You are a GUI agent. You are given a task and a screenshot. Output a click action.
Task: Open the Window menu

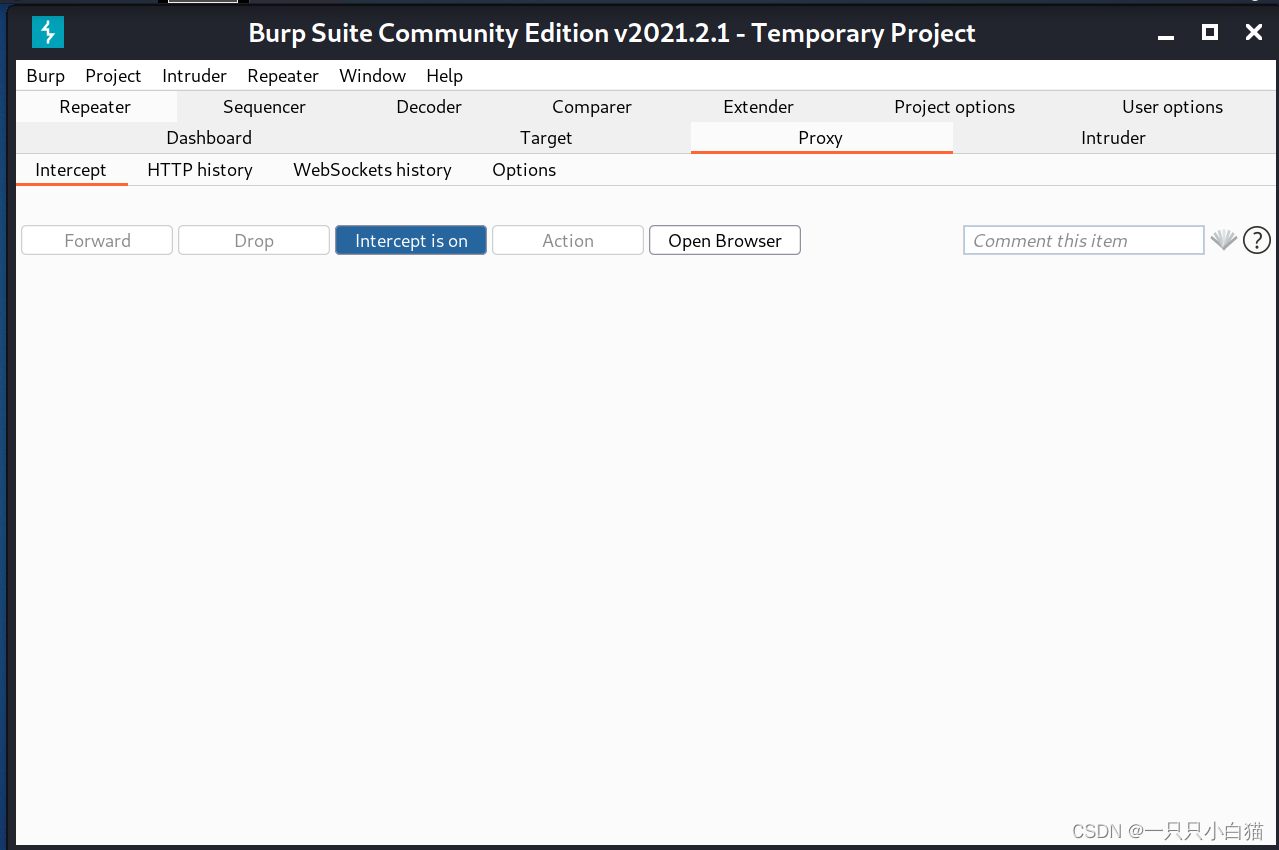[372, 76]
